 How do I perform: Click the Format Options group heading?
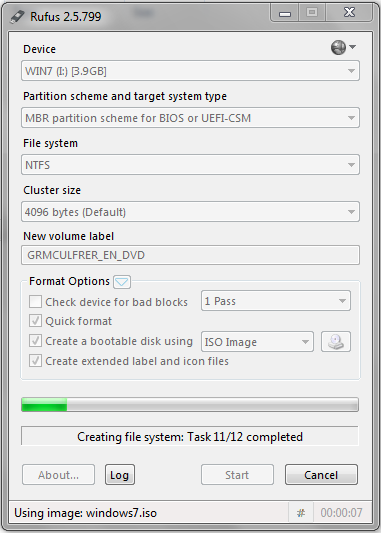(x=69, y=281)
